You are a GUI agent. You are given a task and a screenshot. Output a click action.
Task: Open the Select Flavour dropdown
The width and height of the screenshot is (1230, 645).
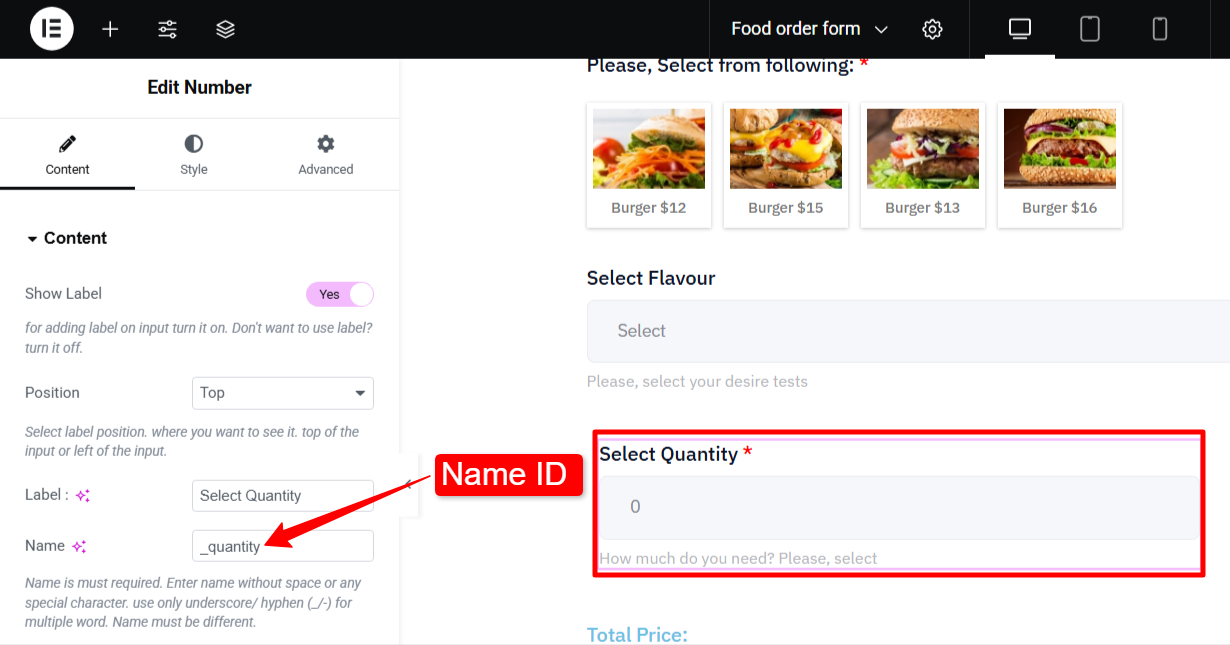pos(908,331)
